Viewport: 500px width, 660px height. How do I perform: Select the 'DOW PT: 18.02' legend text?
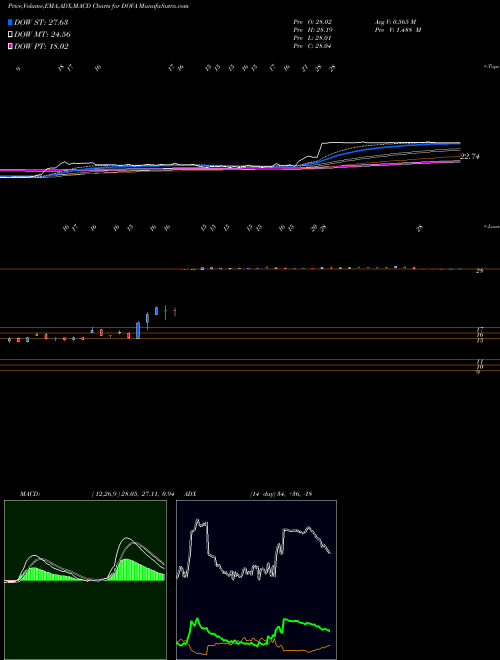tap(41, 46)
